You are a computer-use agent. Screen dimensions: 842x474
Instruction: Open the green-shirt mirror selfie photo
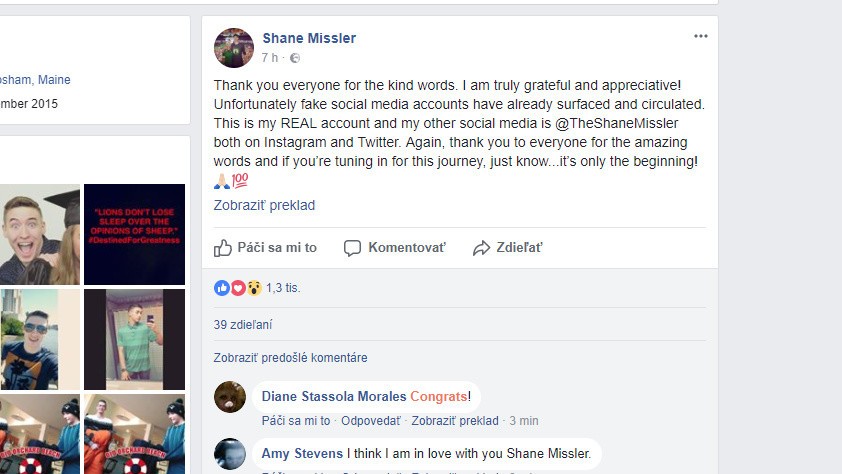click(134, 339)
